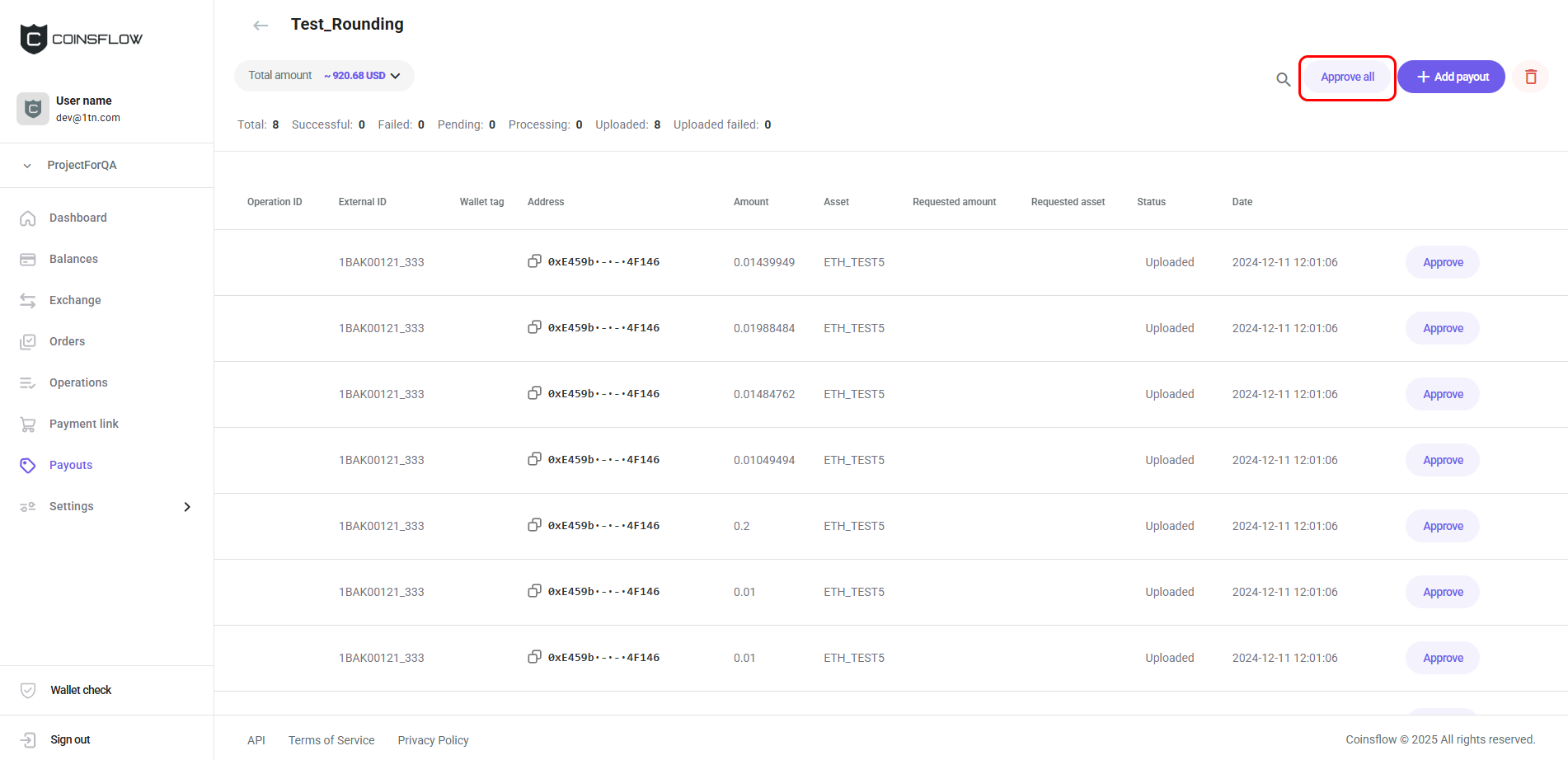Click the red trash delete icon
1568x760 pixels.
coord(1531,77)
